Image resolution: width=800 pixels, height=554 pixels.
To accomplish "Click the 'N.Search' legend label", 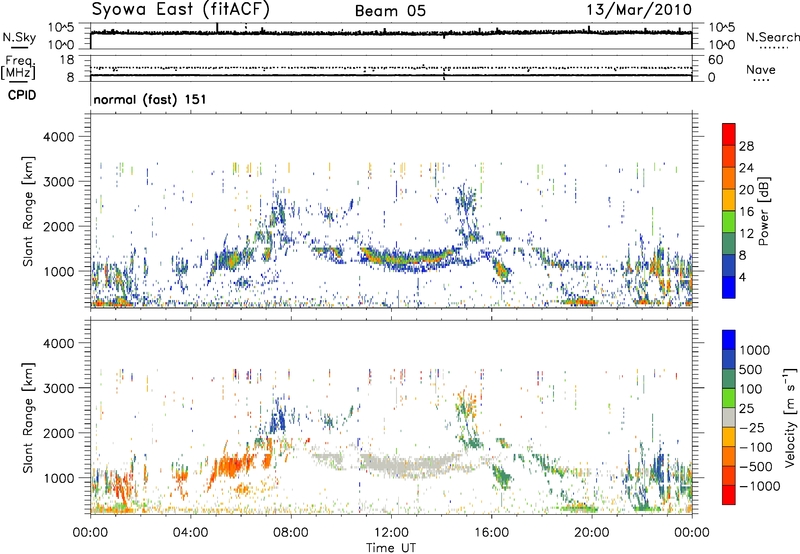I will 772,37.
